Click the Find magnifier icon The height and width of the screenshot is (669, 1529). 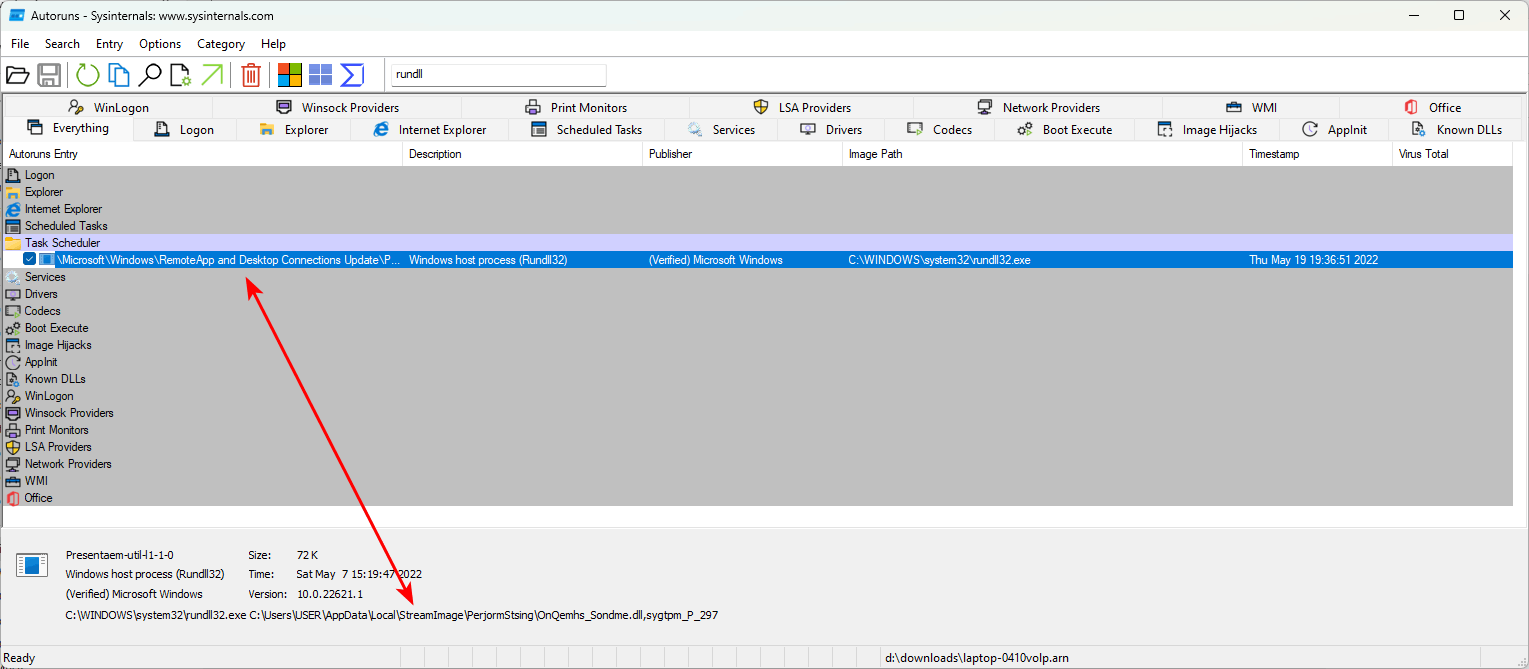click(x=150, y=75)
